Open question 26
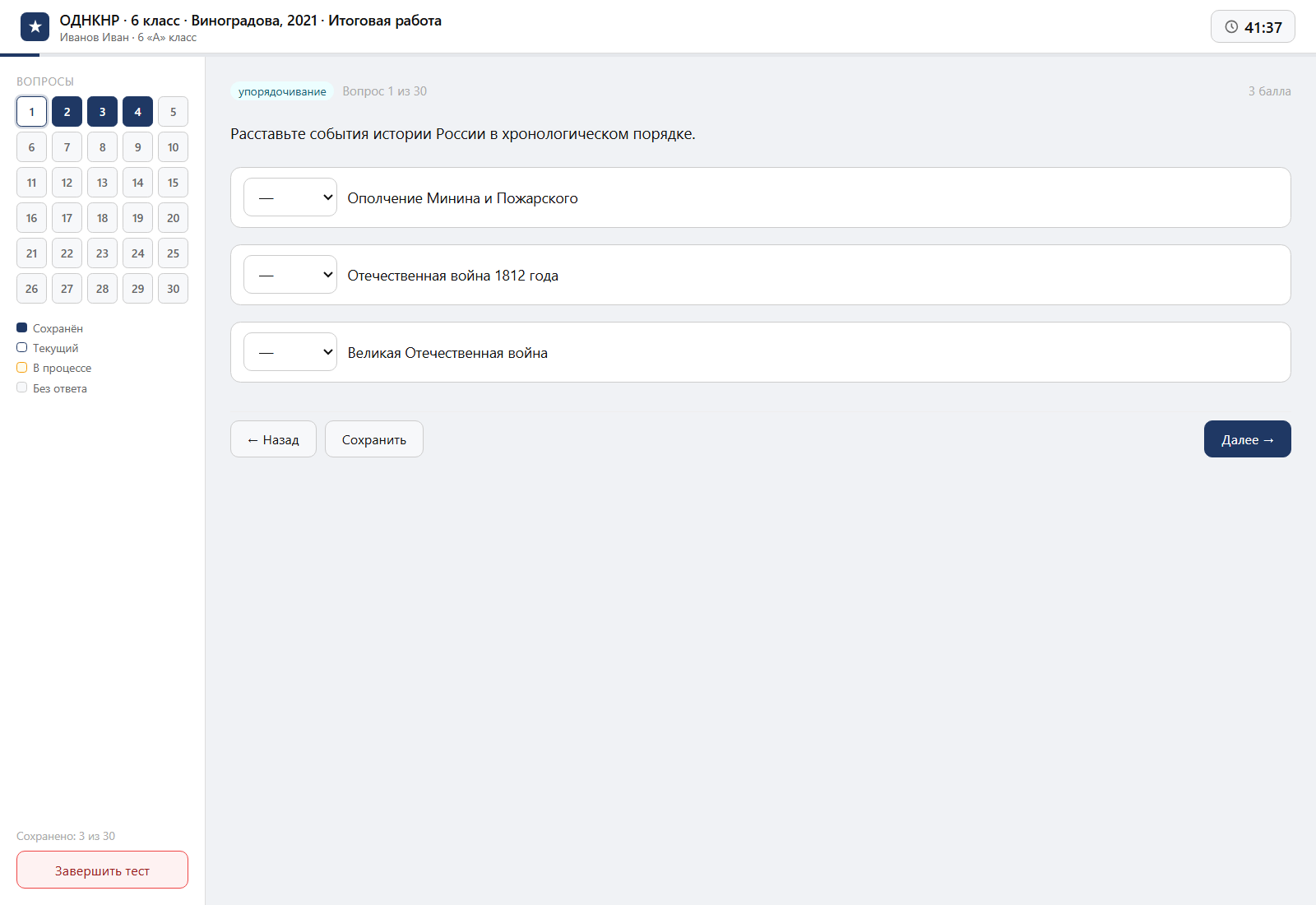Image resolution: width=1316 pixels, height=905 pixels. (31, 289)
